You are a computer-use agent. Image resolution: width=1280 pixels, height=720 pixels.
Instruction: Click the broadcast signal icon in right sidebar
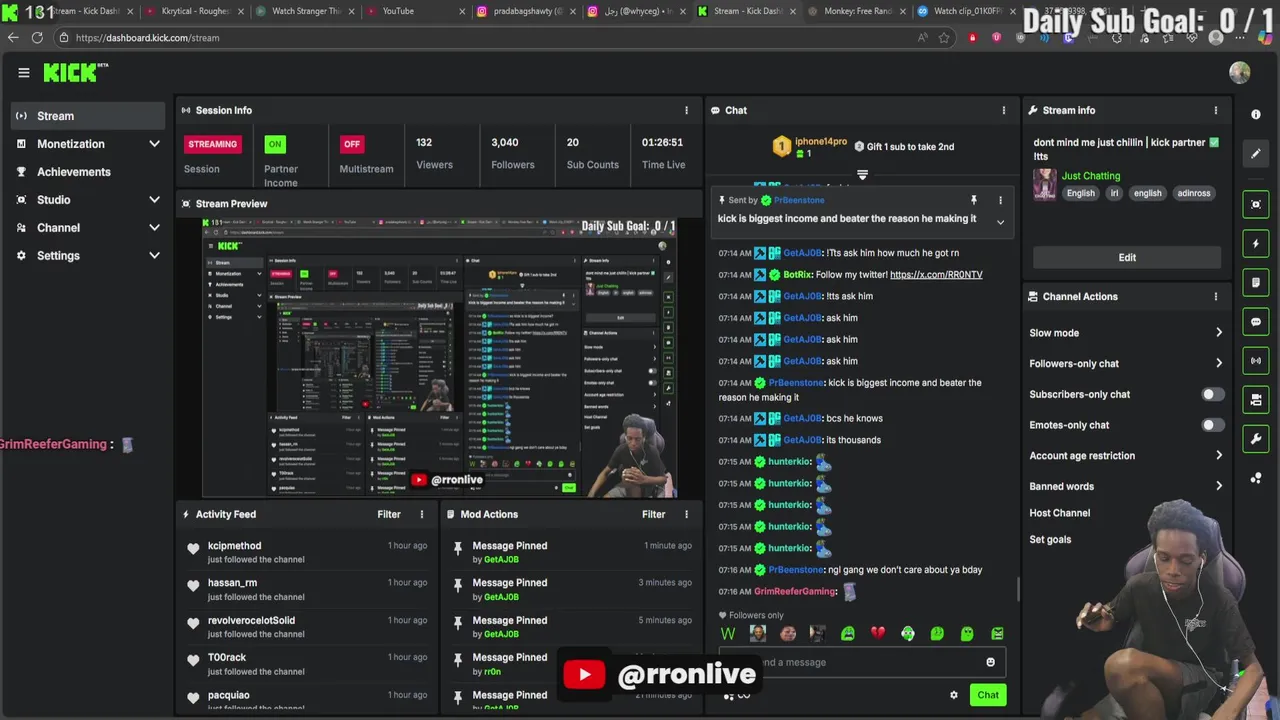1256,361
